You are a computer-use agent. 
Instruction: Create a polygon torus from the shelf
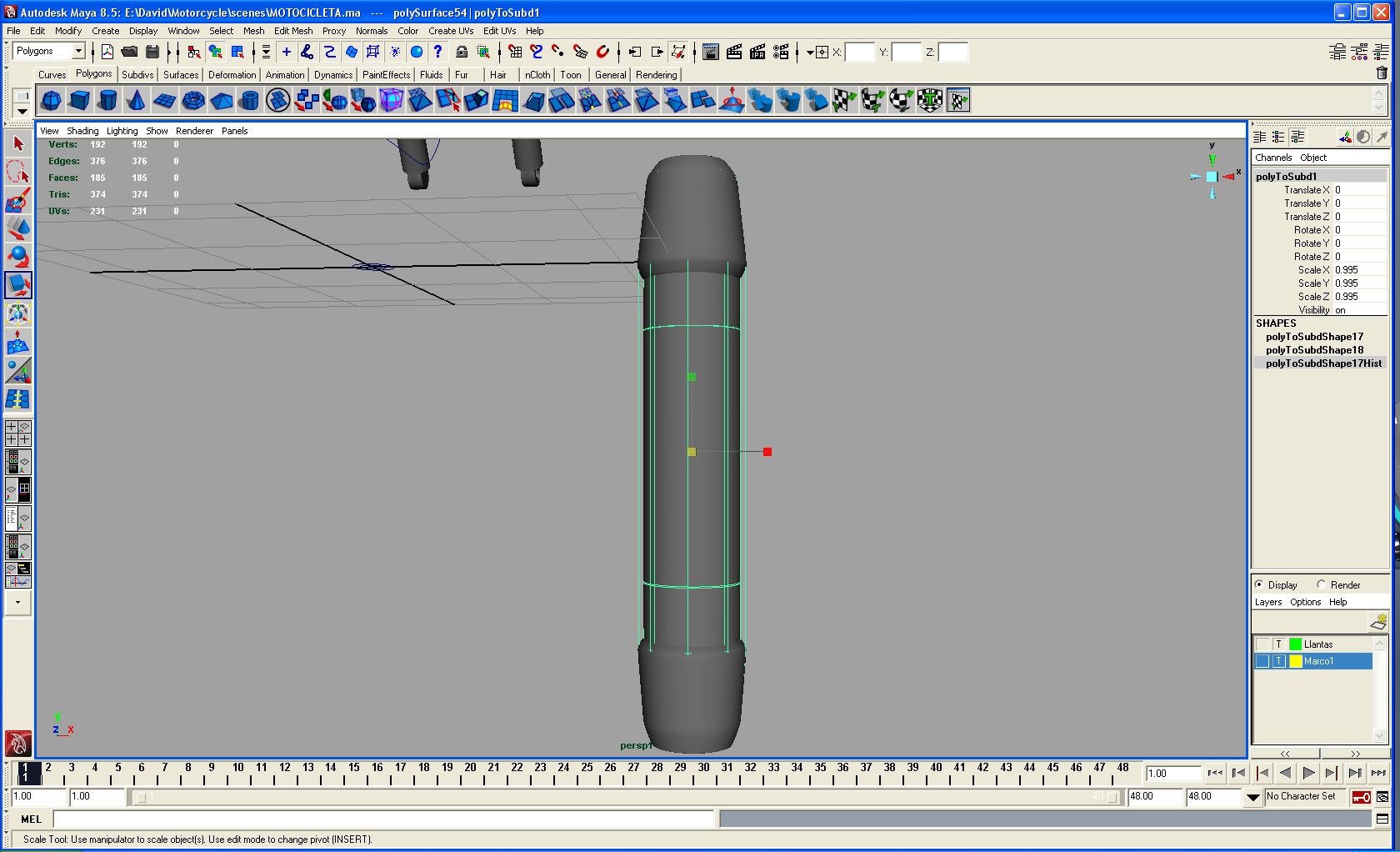(193, 101)
